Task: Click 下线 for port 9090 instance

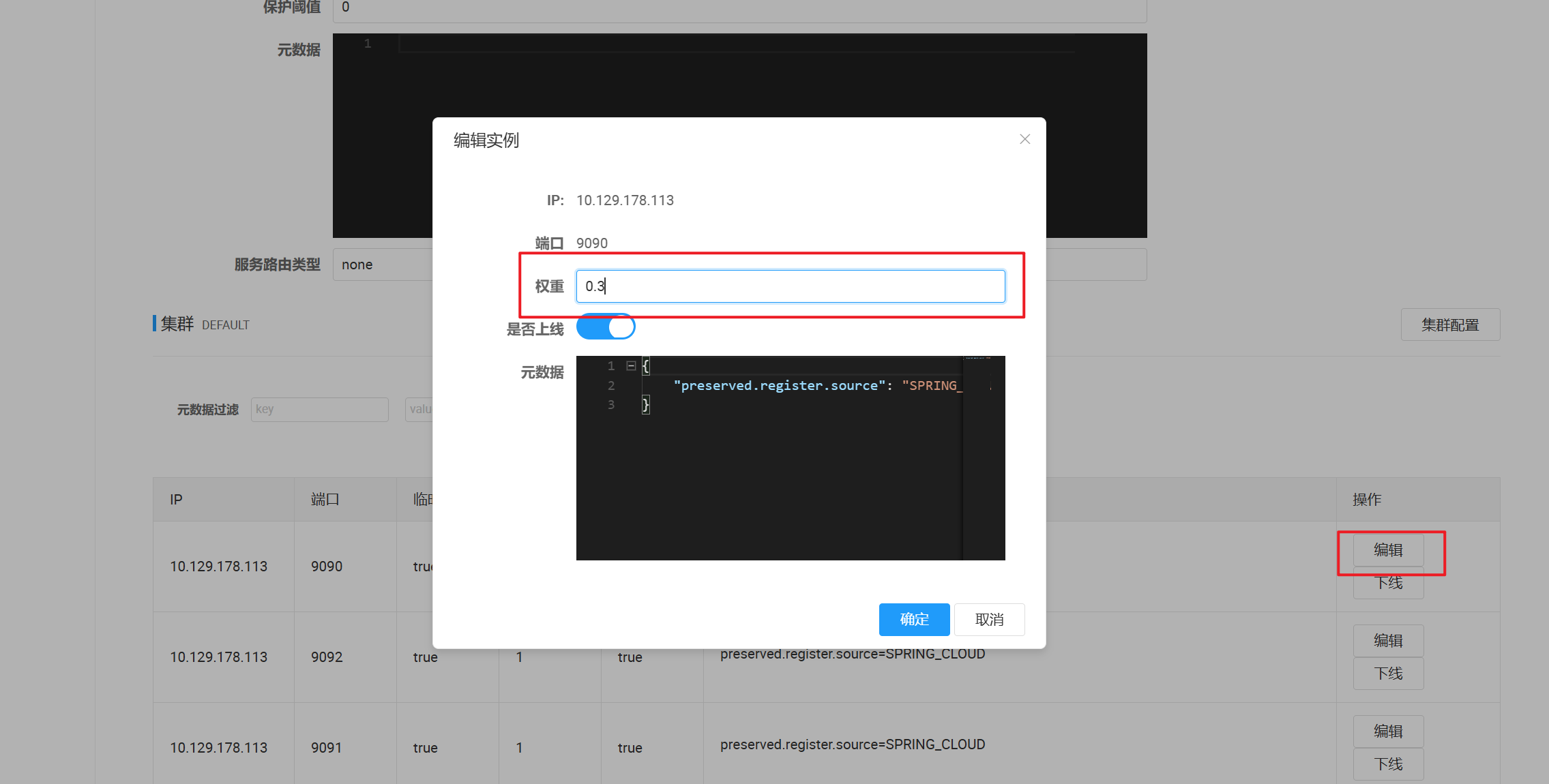Action: pyautogui.click(x=1388, y=584)
